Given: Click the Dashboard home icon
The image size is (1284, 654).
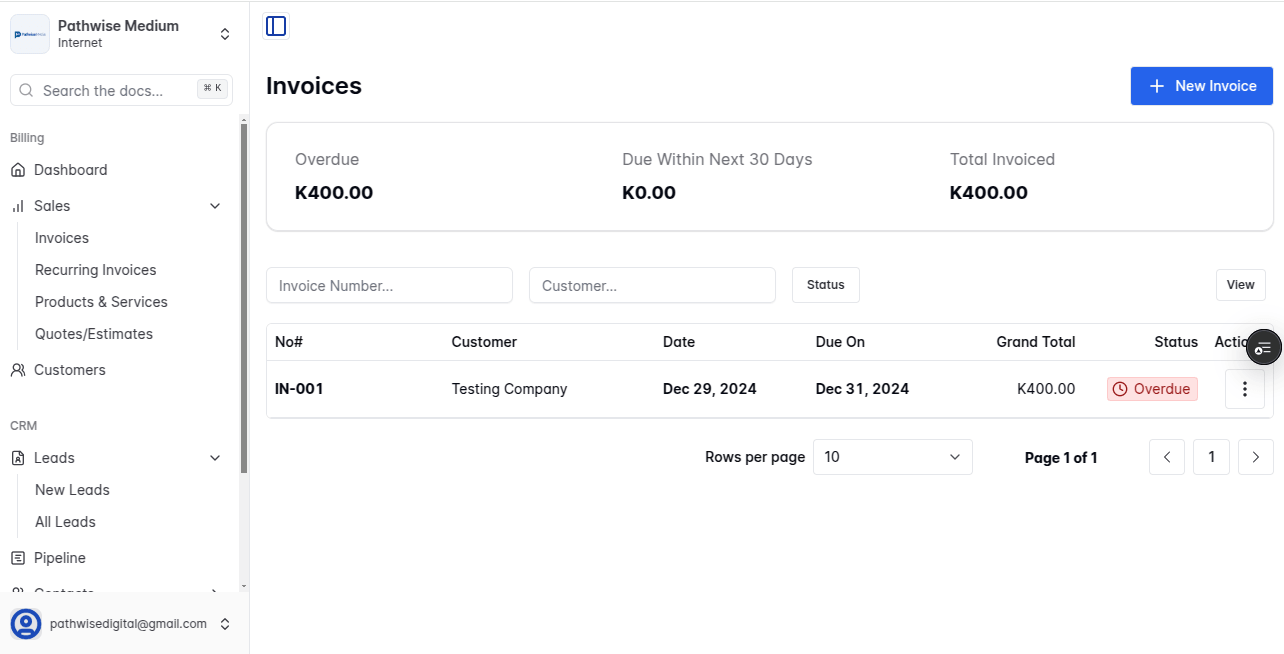Looking at the screenshot, I should tap(17, 169).
